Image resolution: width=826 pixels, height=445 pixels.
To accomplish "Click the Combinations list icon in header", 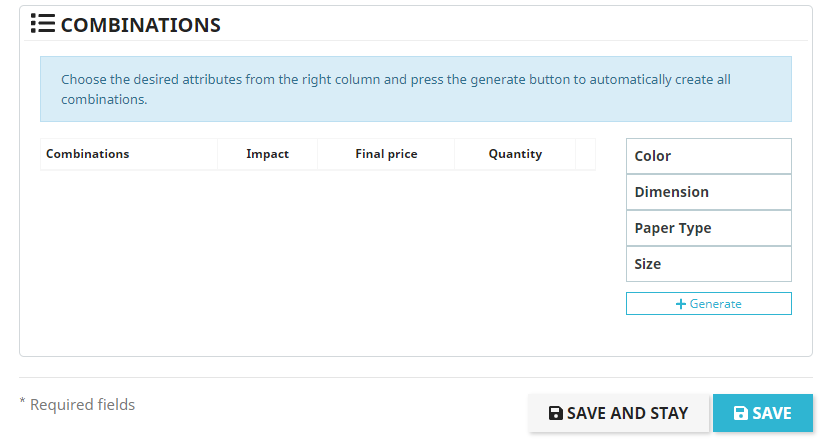I will (42, 24).
